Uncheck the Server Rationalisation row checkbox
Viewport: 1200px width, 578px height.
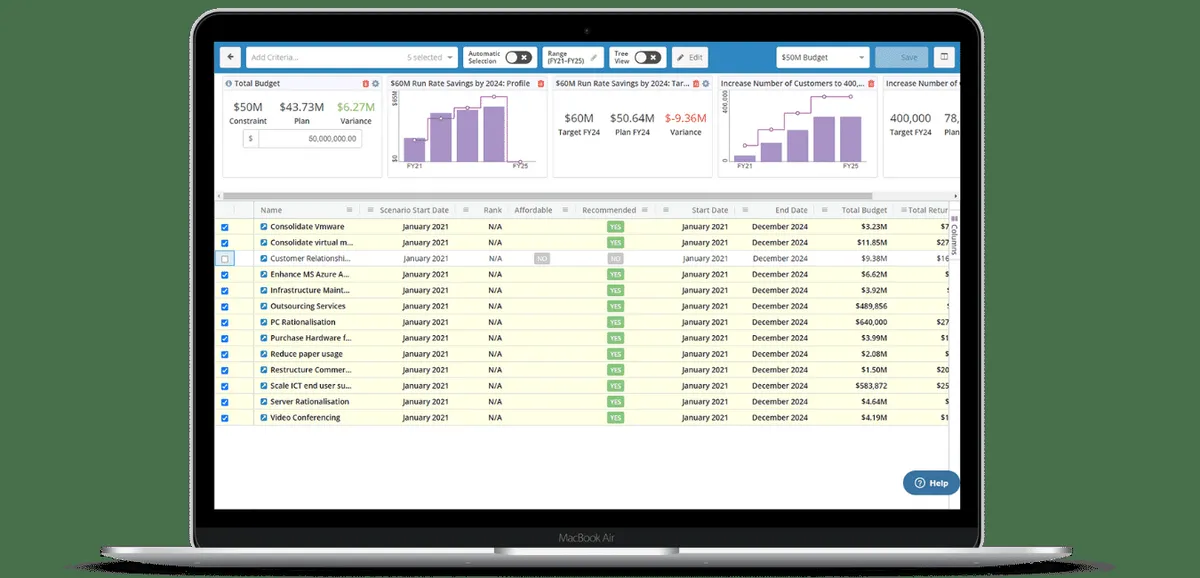pos(224,402)
